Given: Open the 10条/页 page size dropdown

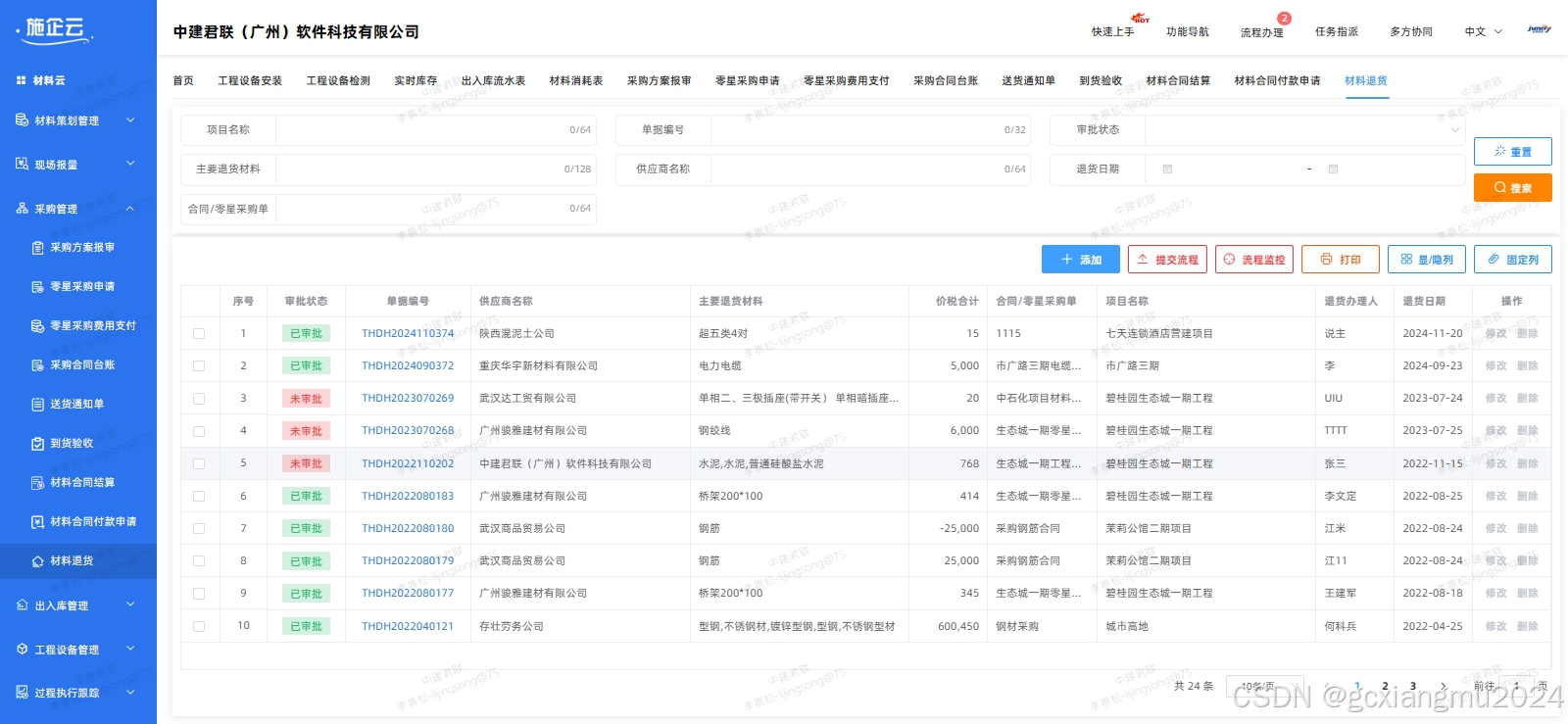Looking at the screenshot, I should tap(1266, 686).
